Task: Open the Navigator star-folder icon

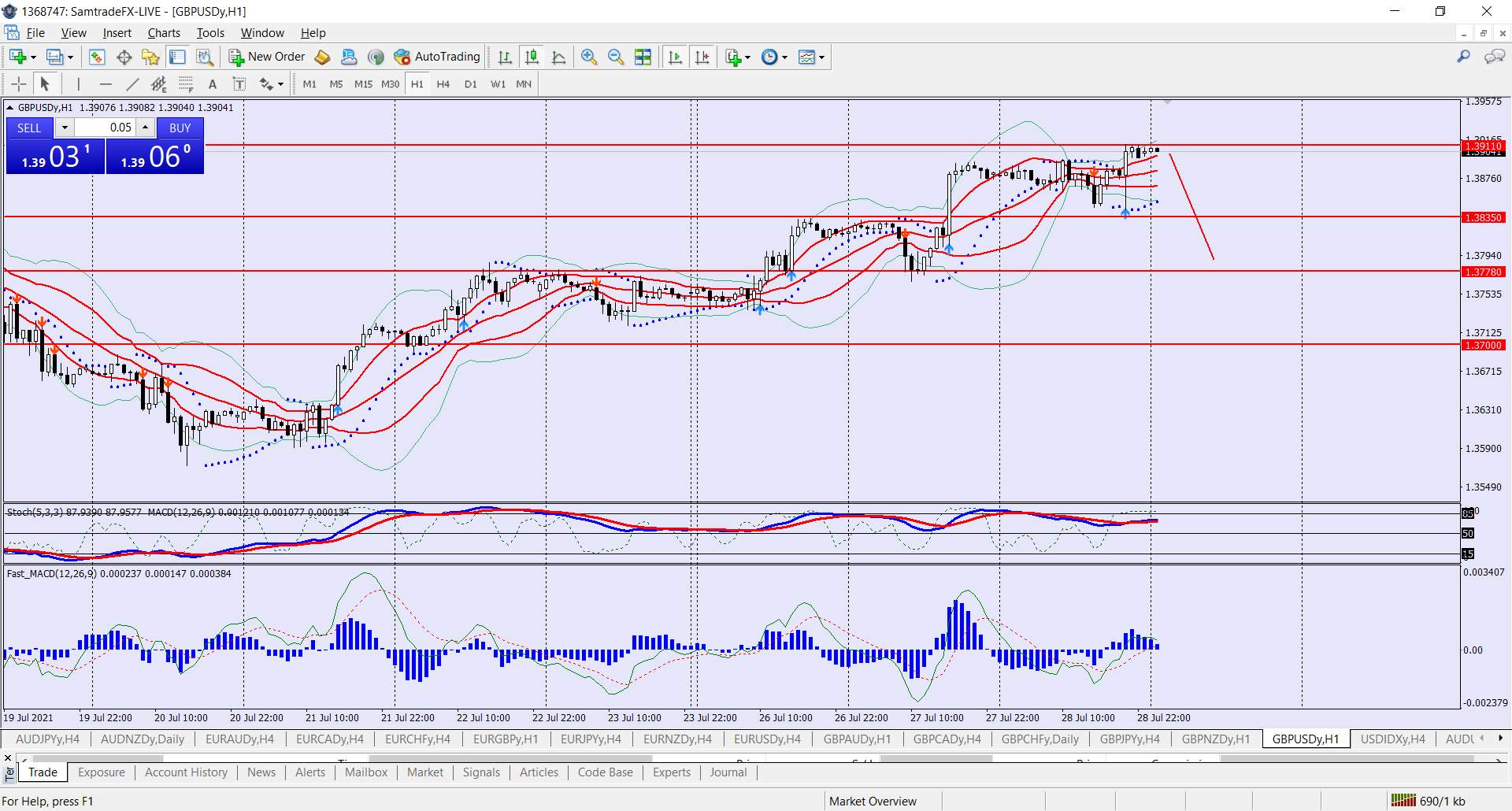Action: pyautogui.click(x=150, y=57)
